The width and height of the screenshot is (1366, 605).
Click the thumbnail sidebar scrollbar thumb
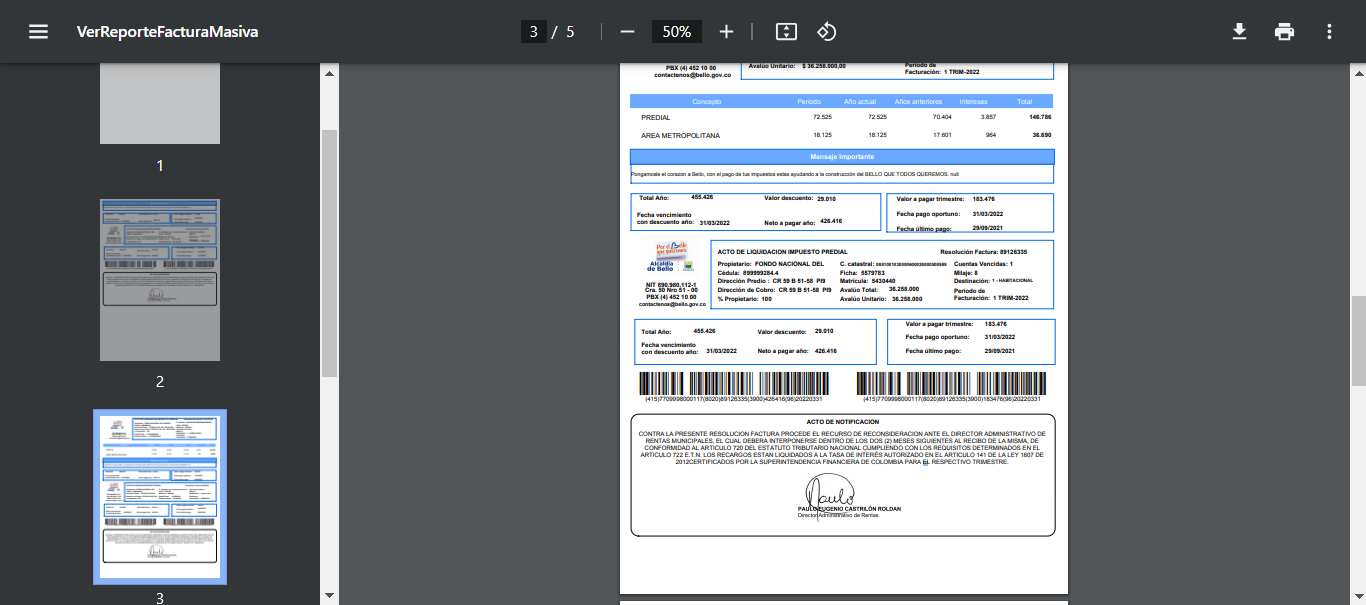[329, 250]
